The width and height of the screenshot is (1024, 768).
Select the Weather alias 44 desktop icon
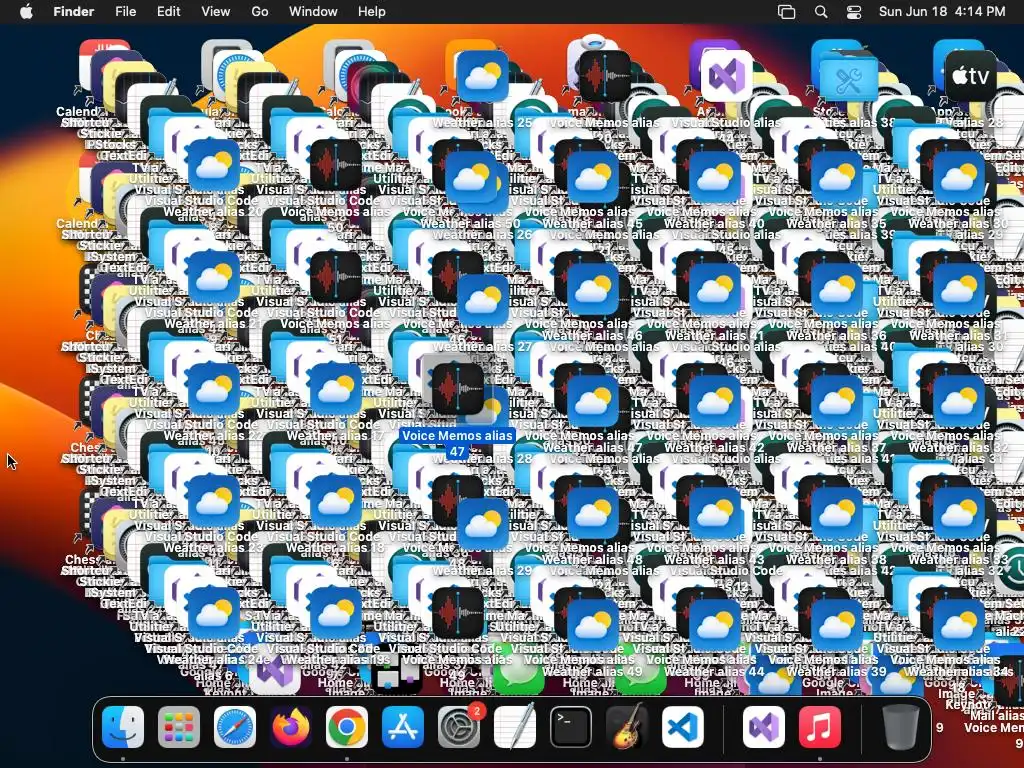715,624
